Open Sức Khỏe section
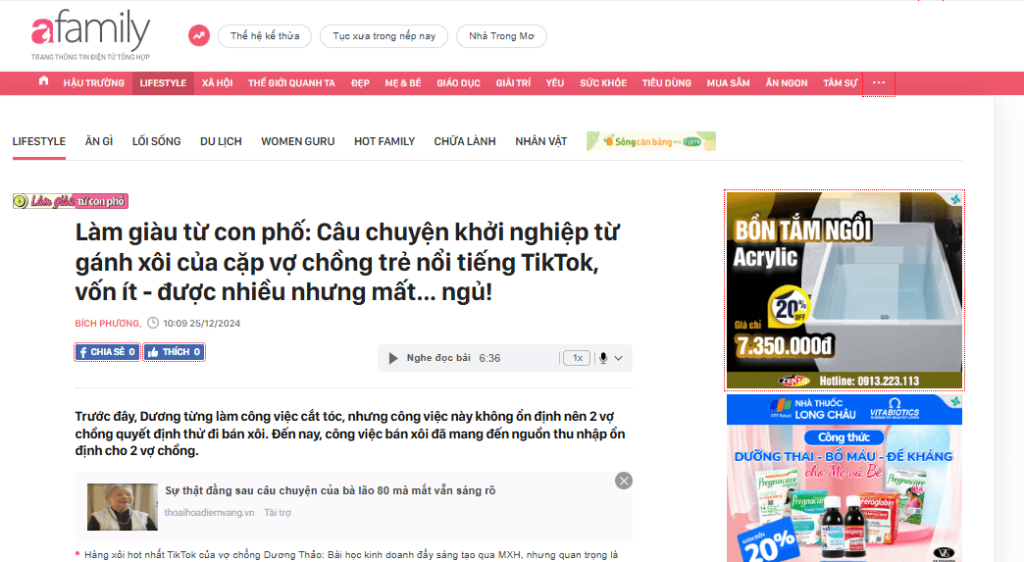1024x562 pixels. 603,83
